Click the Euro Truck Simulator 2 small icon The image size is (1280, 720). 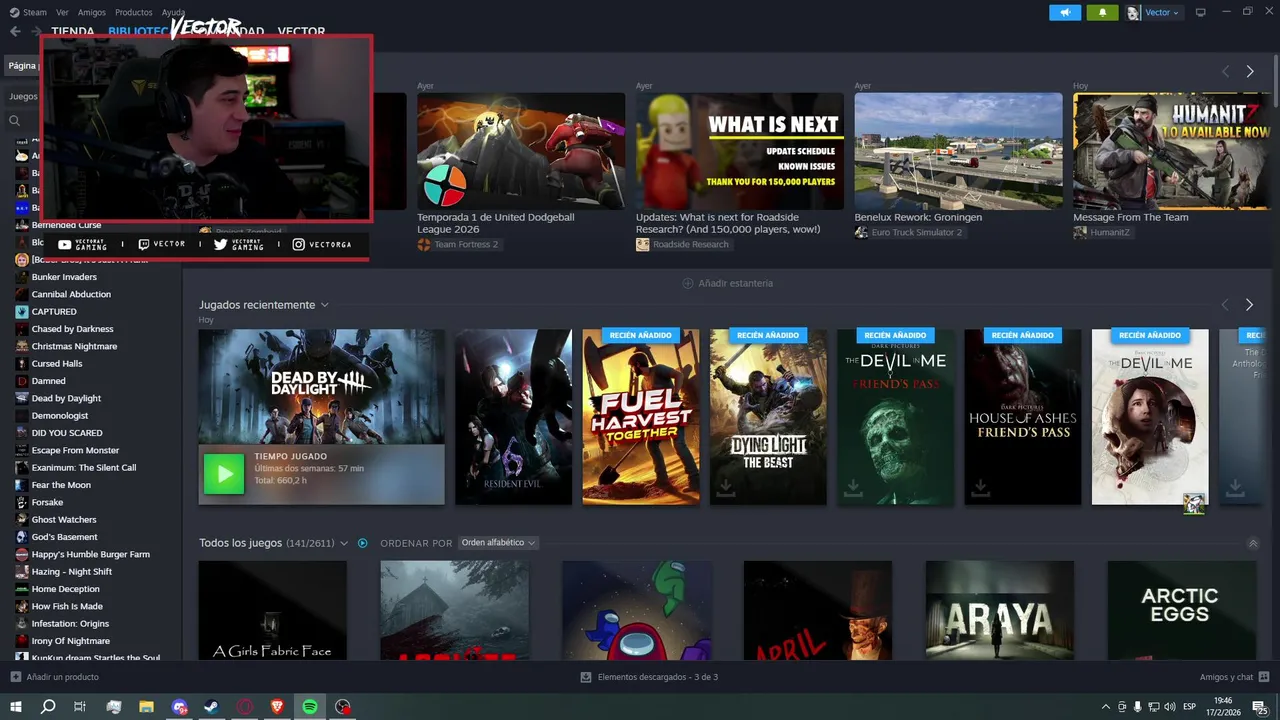pyautogui.click(x=861, y=232)
